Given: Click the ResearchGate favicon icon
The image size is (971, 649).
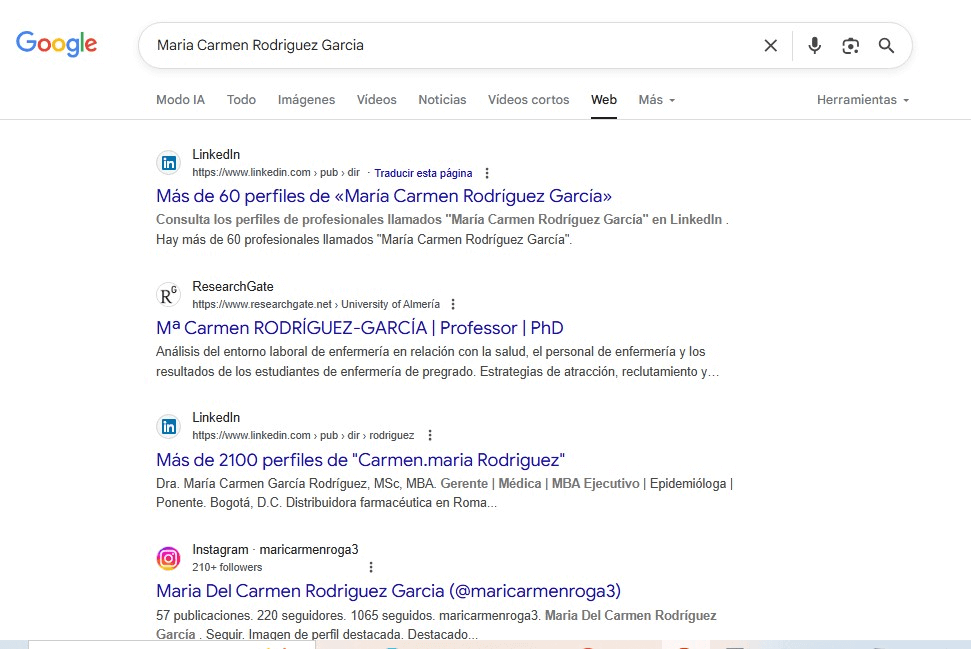Looking at the screenshot, I should (x=168, y=295).
